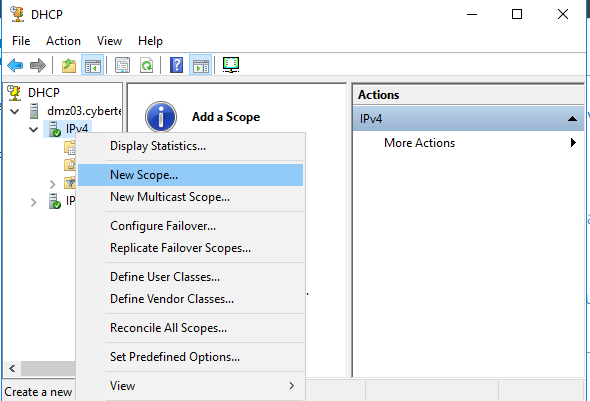Choose Display Statistics... from context menu

(190, 146)
